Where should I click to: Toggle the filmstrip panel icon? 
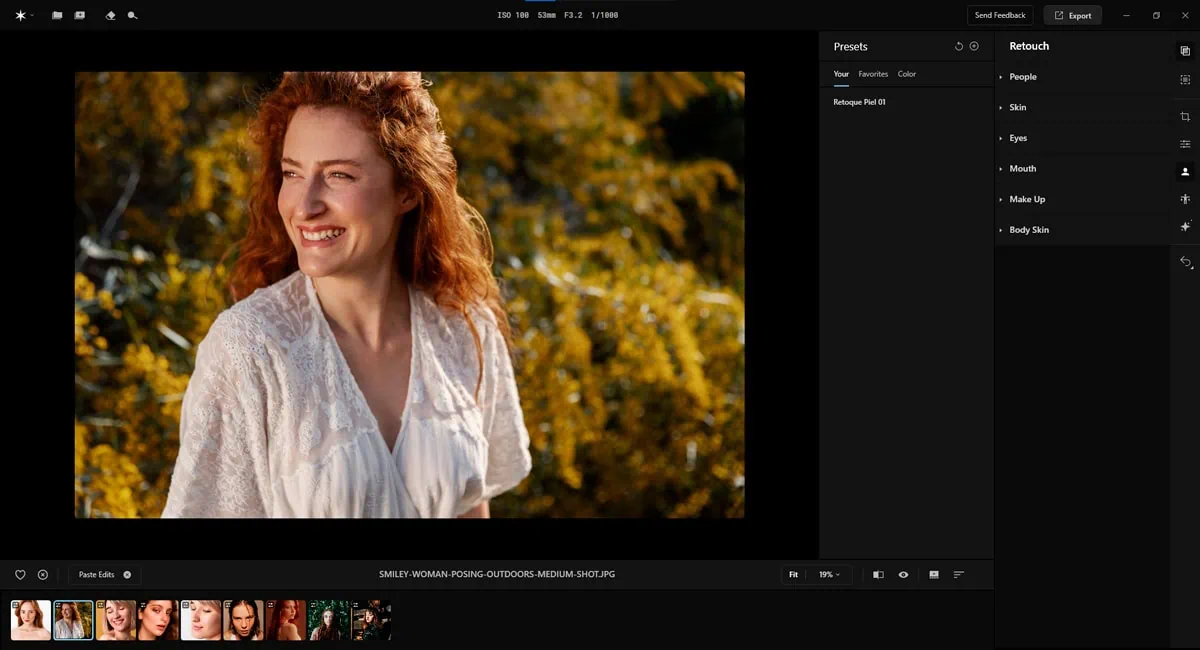(x=934, y=575)
